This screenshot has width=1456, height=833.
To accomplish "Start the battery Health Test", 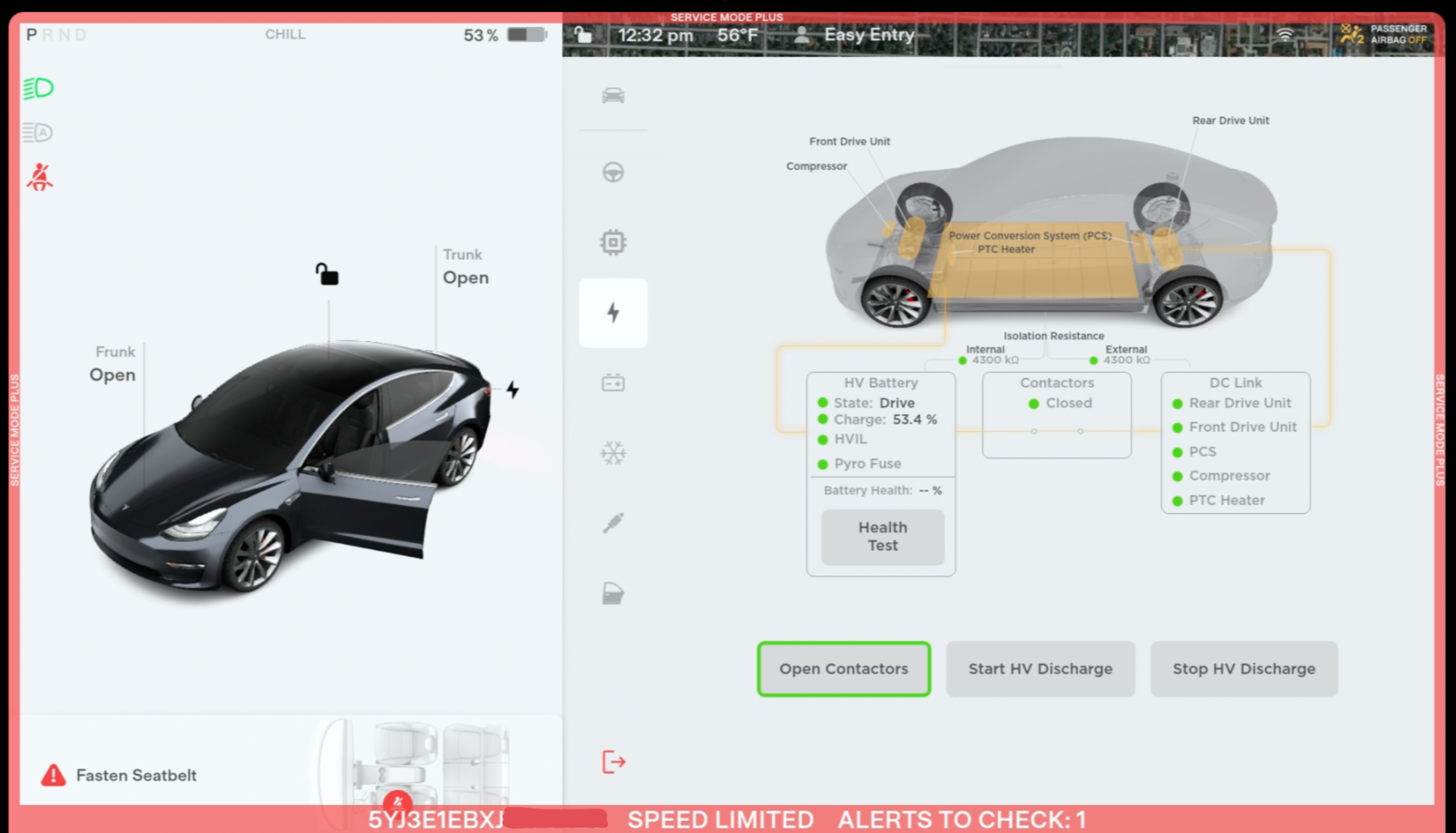I will [882, 537].
